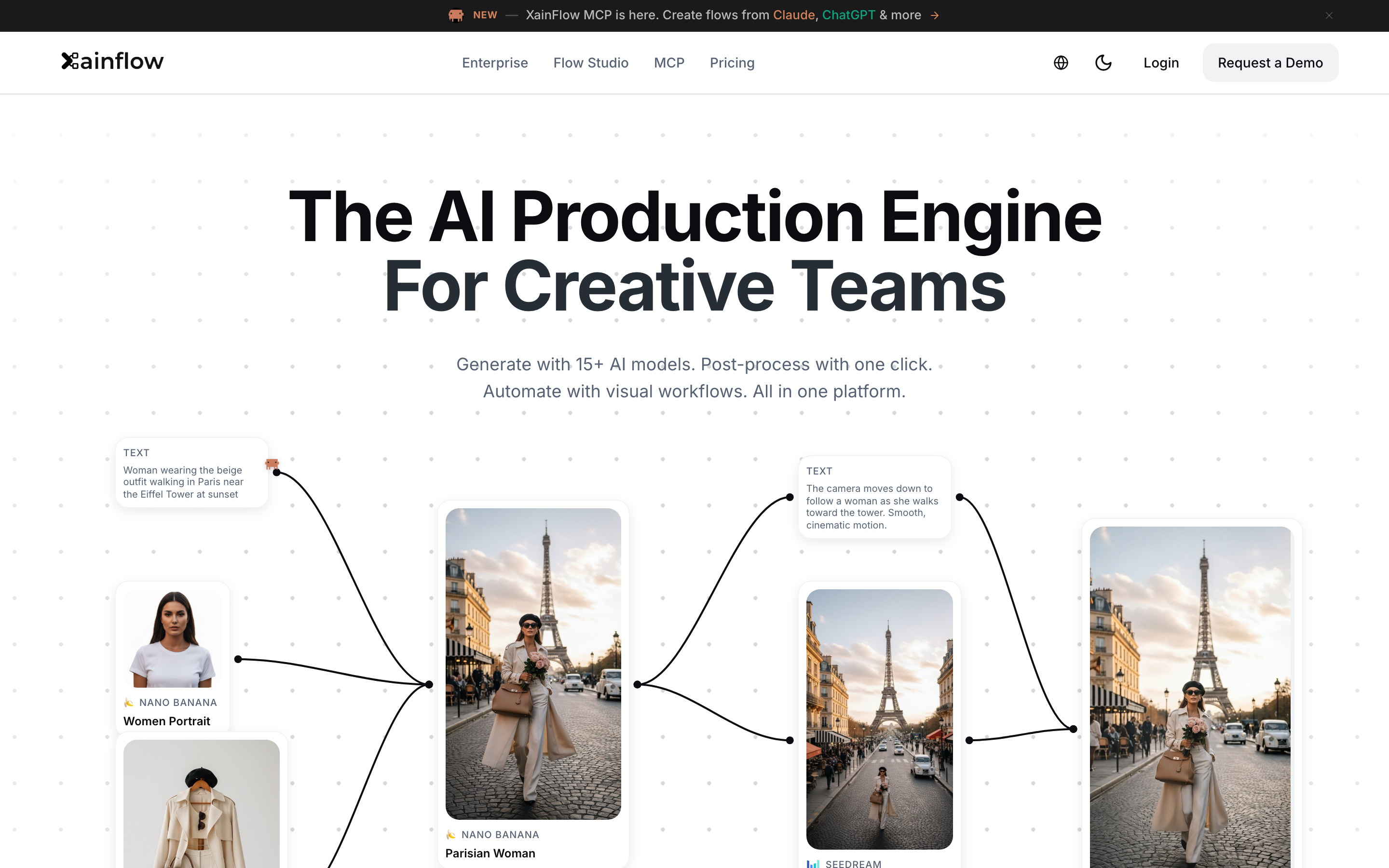Go to Flow Studio page
This screenshot has width=1389, height=868.
[591, 63]
